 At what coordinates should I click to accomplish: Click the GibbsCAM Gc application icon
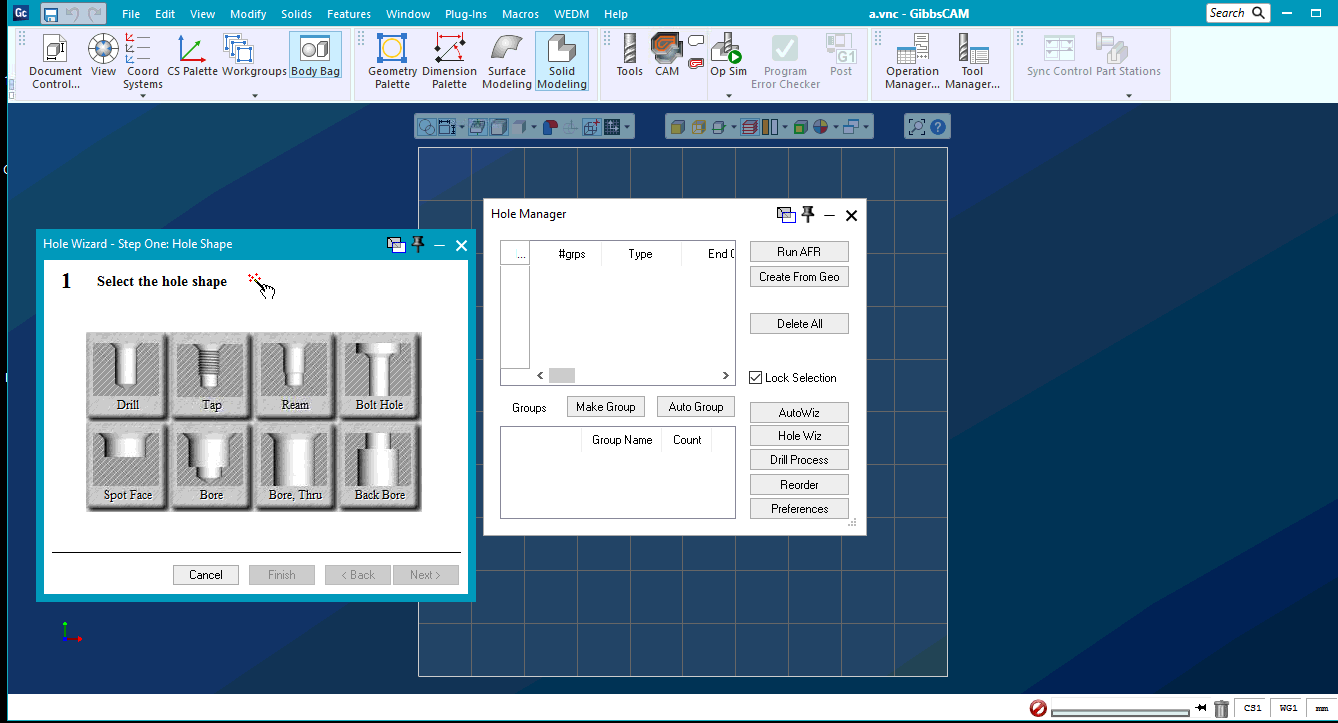click(x=20, y=14)
